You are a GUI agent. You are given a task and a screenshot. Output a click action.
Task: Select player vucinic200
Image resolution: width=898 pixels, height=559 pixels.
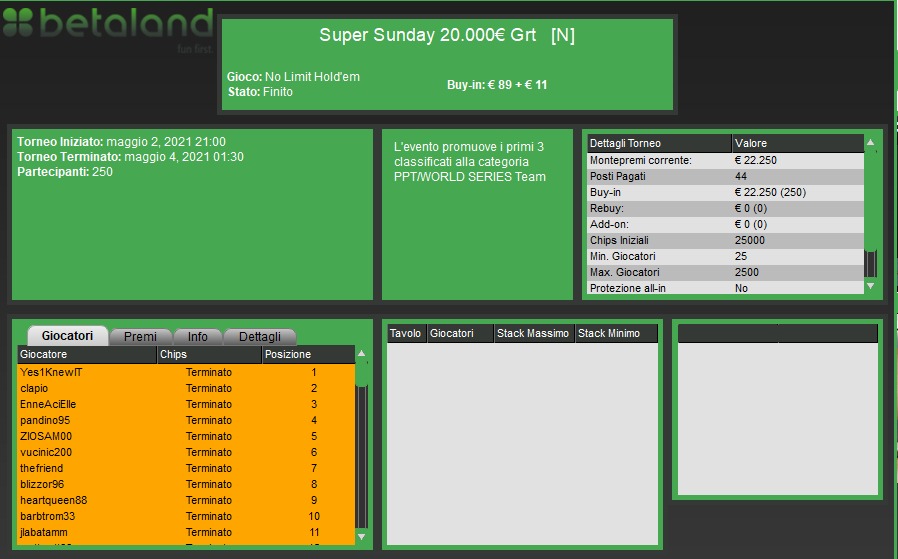point(186,452)
